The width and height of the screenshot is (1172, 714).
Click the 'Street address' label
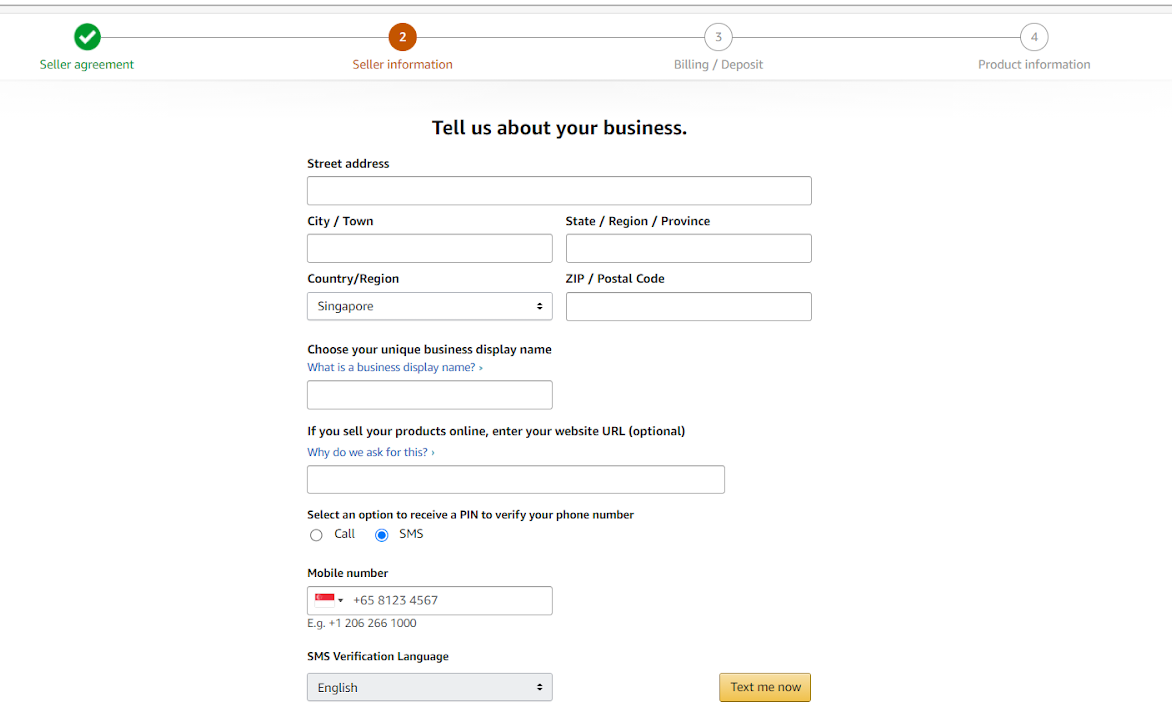(x=348, y=164)
